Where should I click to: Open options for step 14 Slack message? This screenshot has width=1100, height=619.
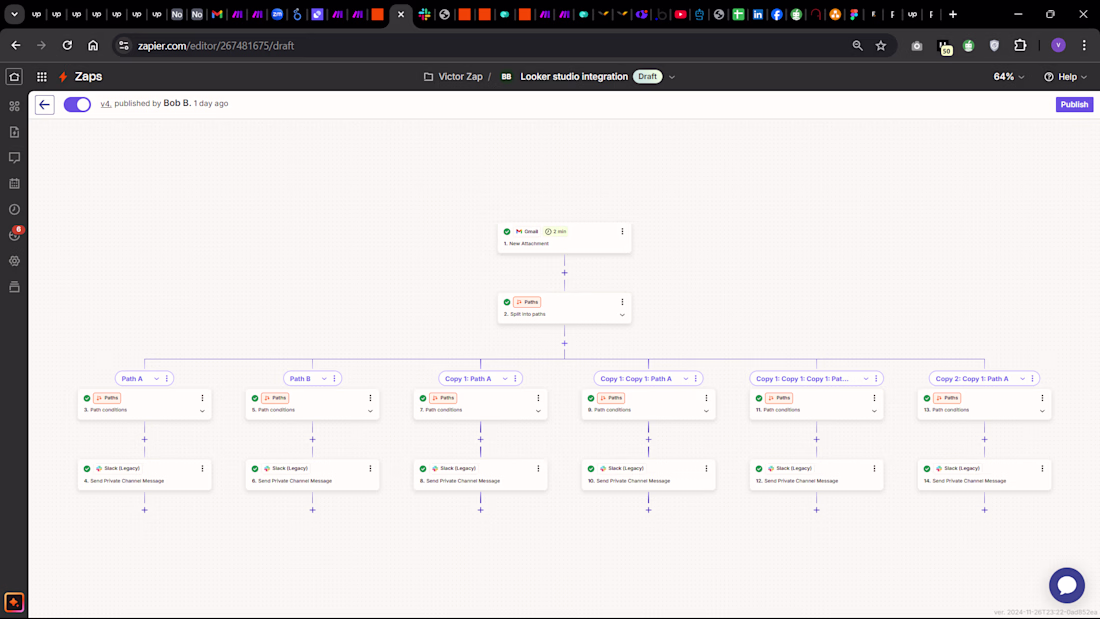pyautogui.click(x=1042, y=468)
